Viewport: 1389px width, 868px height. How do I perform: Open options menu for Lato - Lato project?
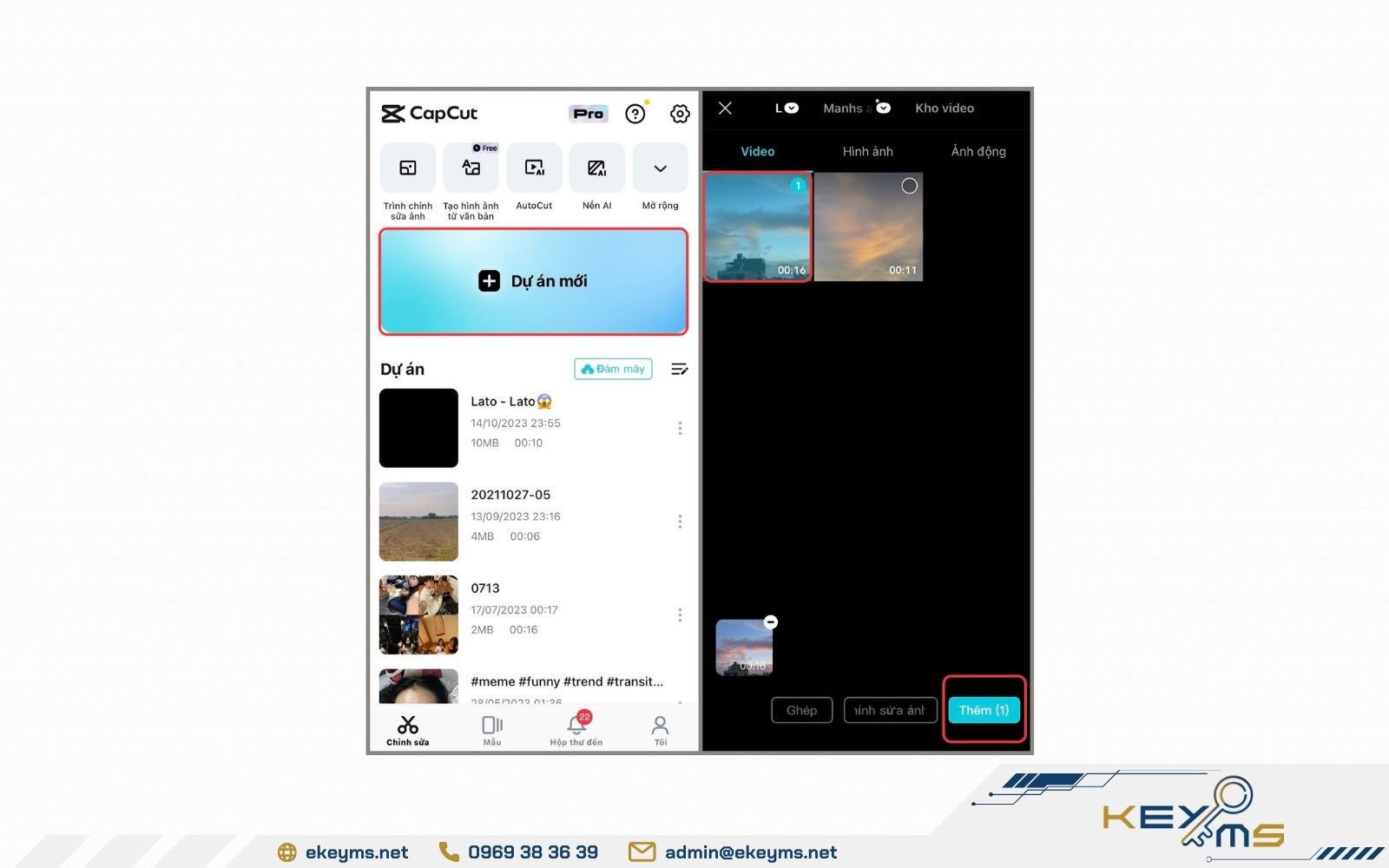tap(680, 428)
